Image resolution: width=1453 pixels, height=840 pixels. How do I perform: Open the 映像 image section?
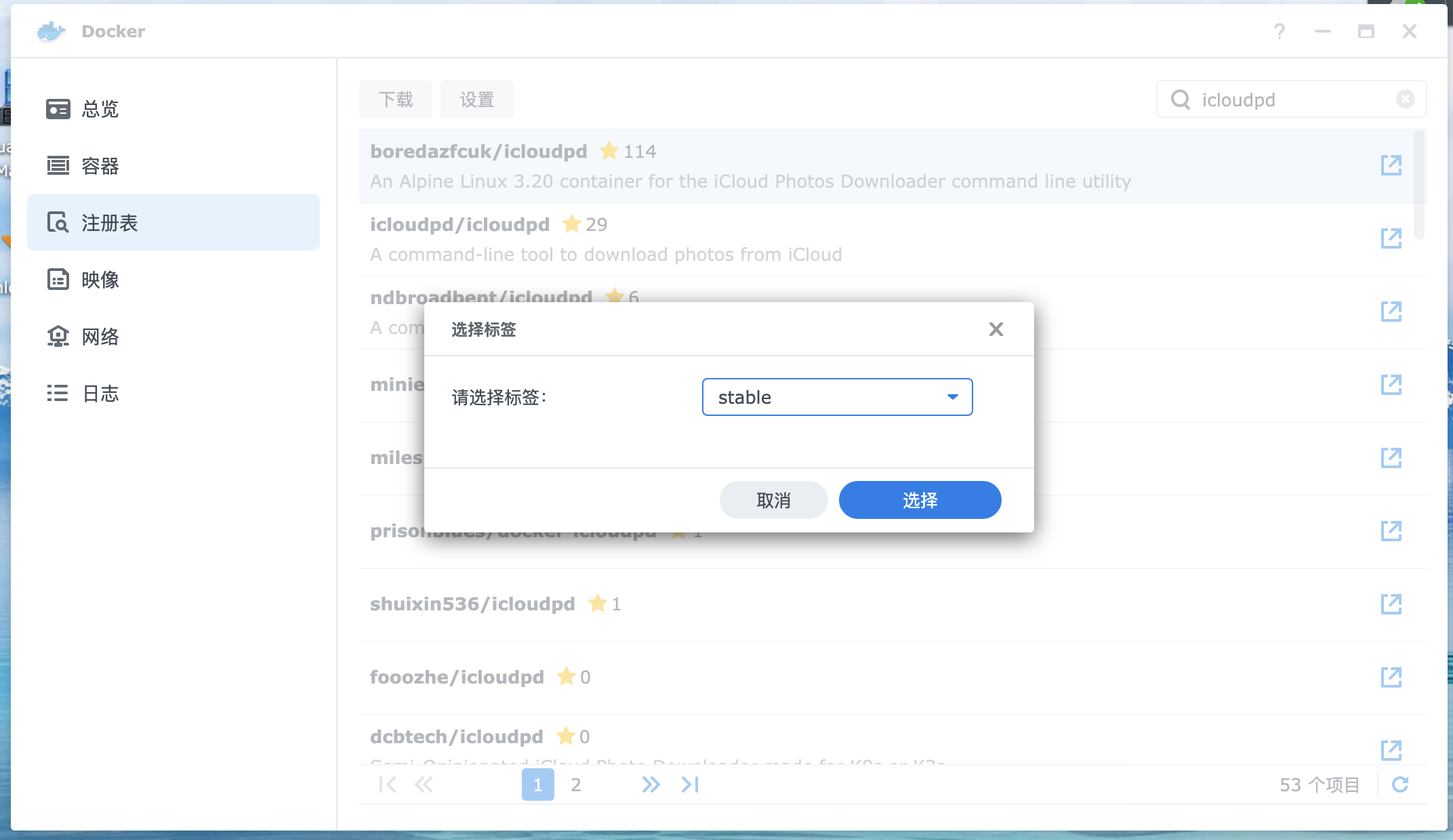pos(173,279)
